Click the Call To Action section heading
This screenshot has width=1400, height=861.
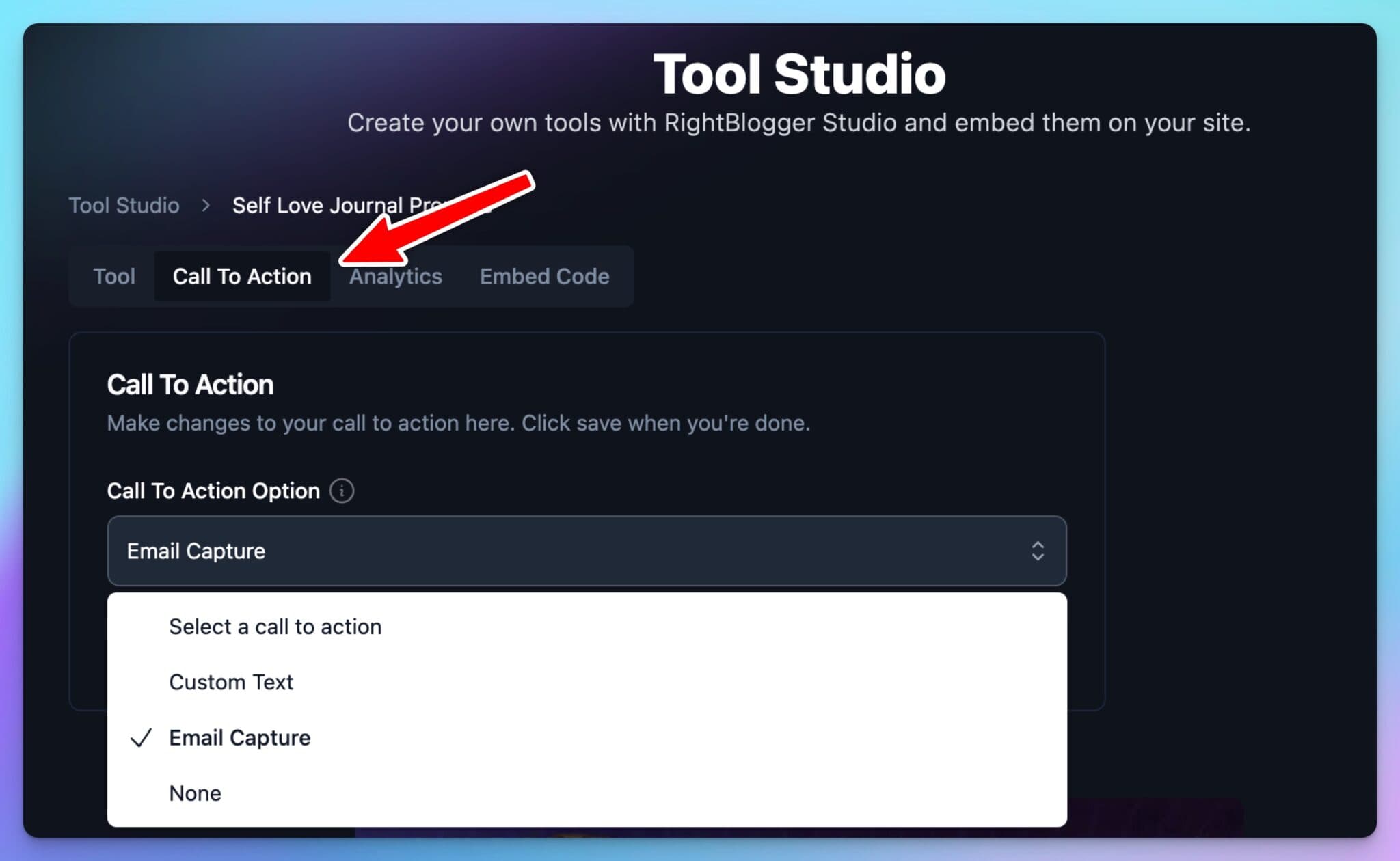(x=190, y=384)
